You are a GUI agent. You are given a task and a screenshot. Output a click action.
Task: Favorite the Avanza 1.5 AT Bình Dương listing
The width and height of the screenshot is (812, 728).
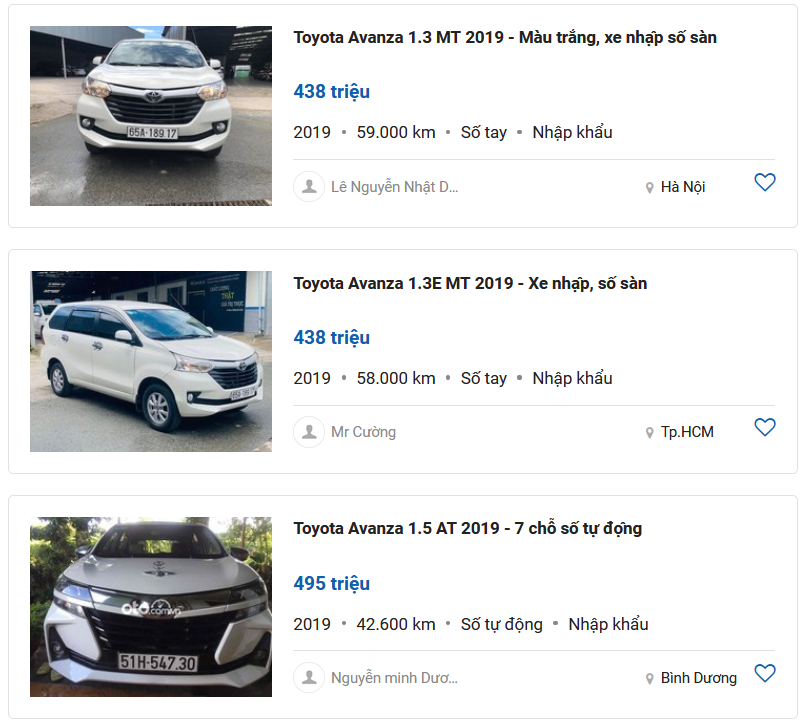tap(764, 673)
